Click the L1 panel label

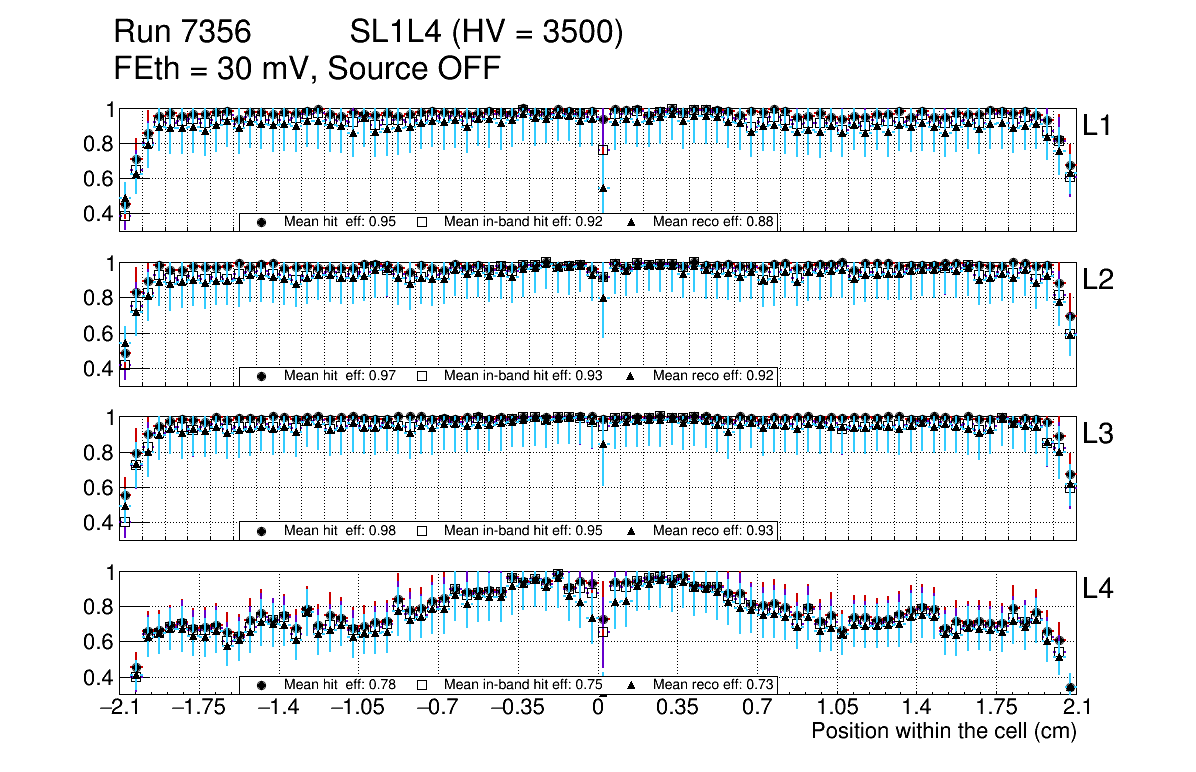click(x=1098, y=125)
